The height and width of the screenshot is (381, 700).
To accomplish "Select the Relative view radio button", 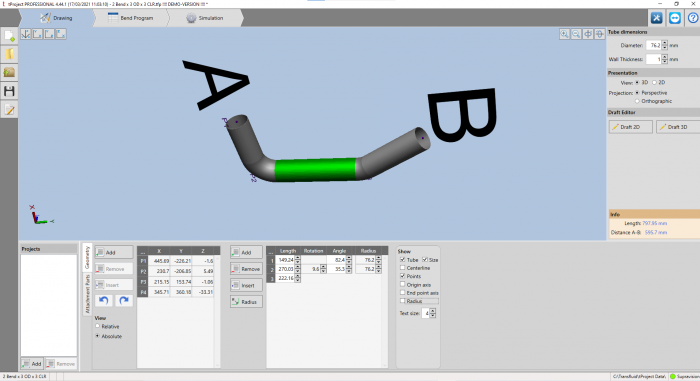I will pyautogui.click(x=97, y=327).
